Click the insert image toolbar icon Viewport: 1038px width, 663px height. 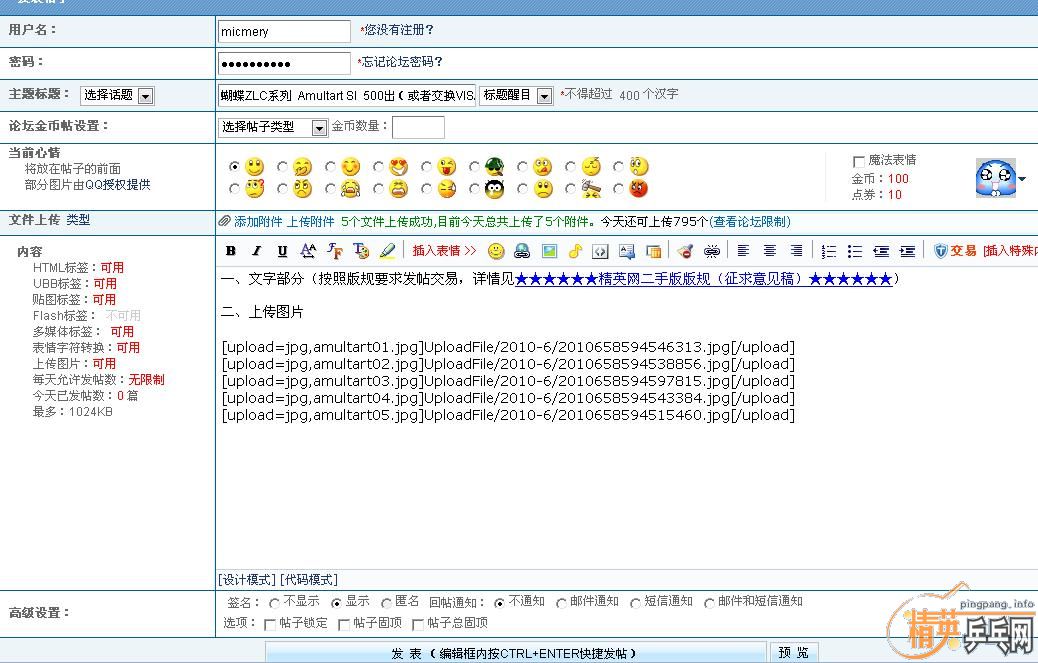pyautogui.click(x=549, y=251)
